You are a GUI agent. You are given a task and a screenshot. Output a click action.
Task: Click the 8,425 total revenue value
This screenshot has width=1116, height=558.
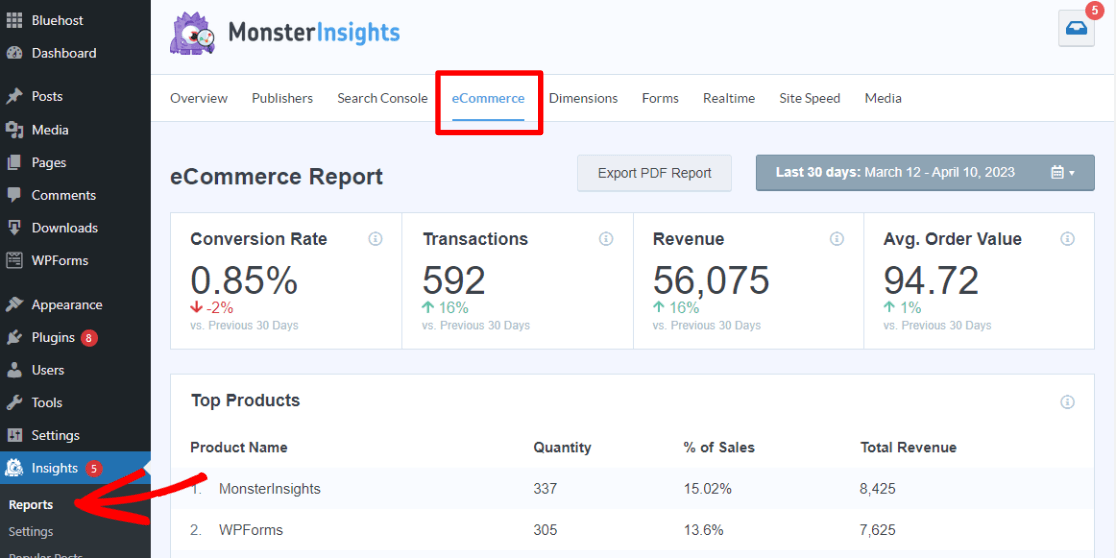coord(878,489)
